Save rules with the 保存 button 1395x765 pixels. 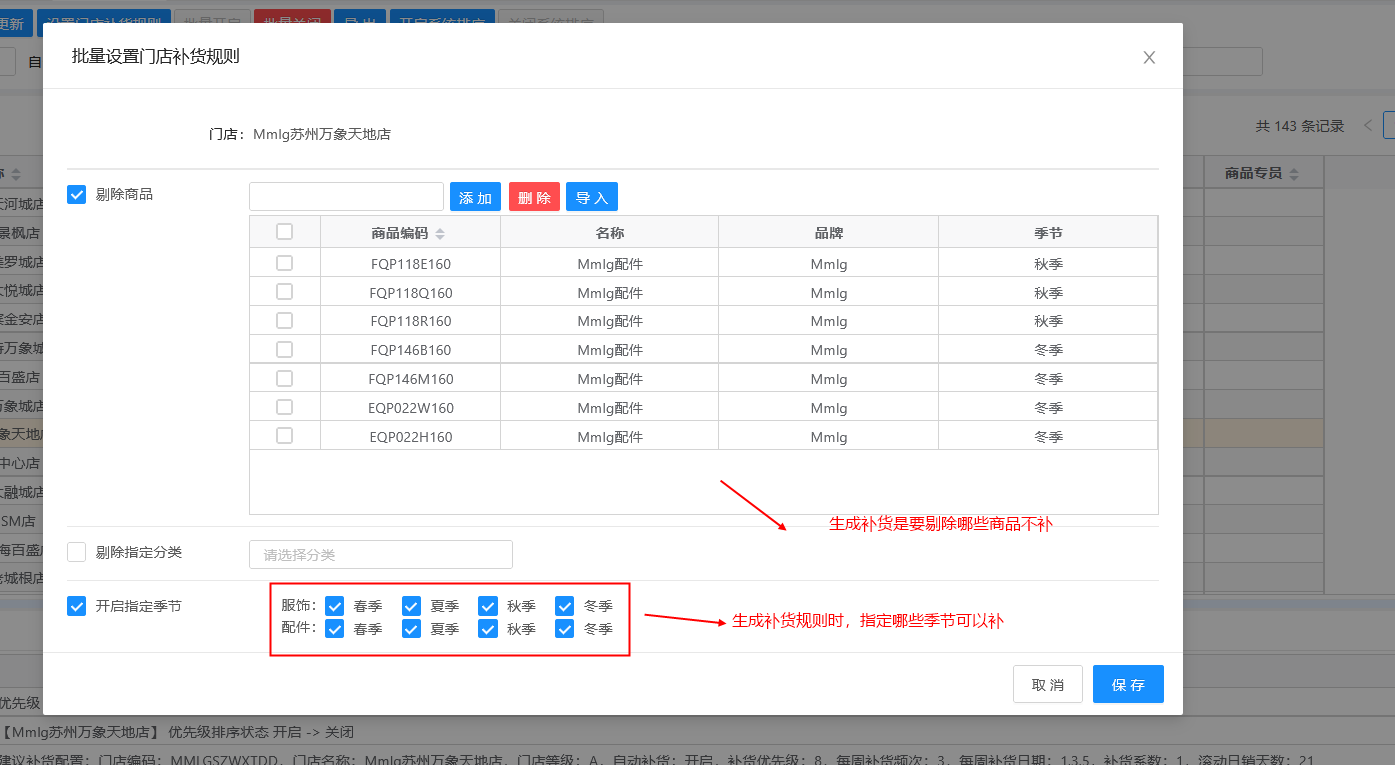[x=1128, y=685]
